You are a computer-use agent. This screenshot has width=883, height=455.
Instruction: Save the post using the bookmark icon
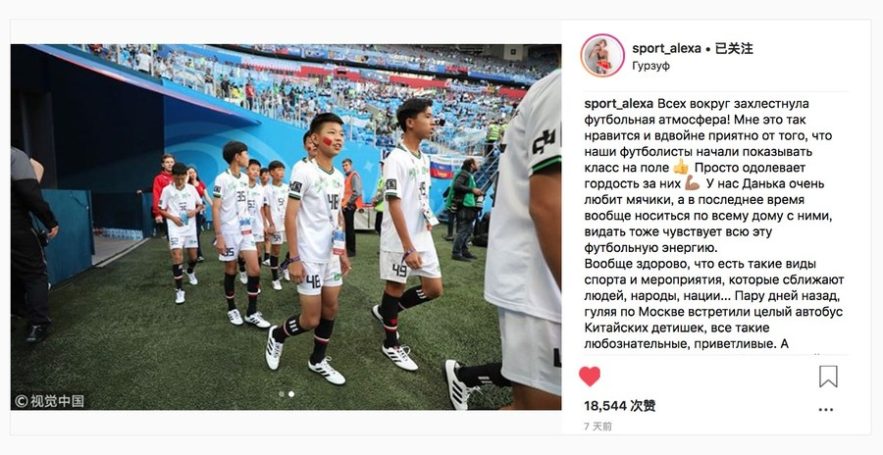828,376
